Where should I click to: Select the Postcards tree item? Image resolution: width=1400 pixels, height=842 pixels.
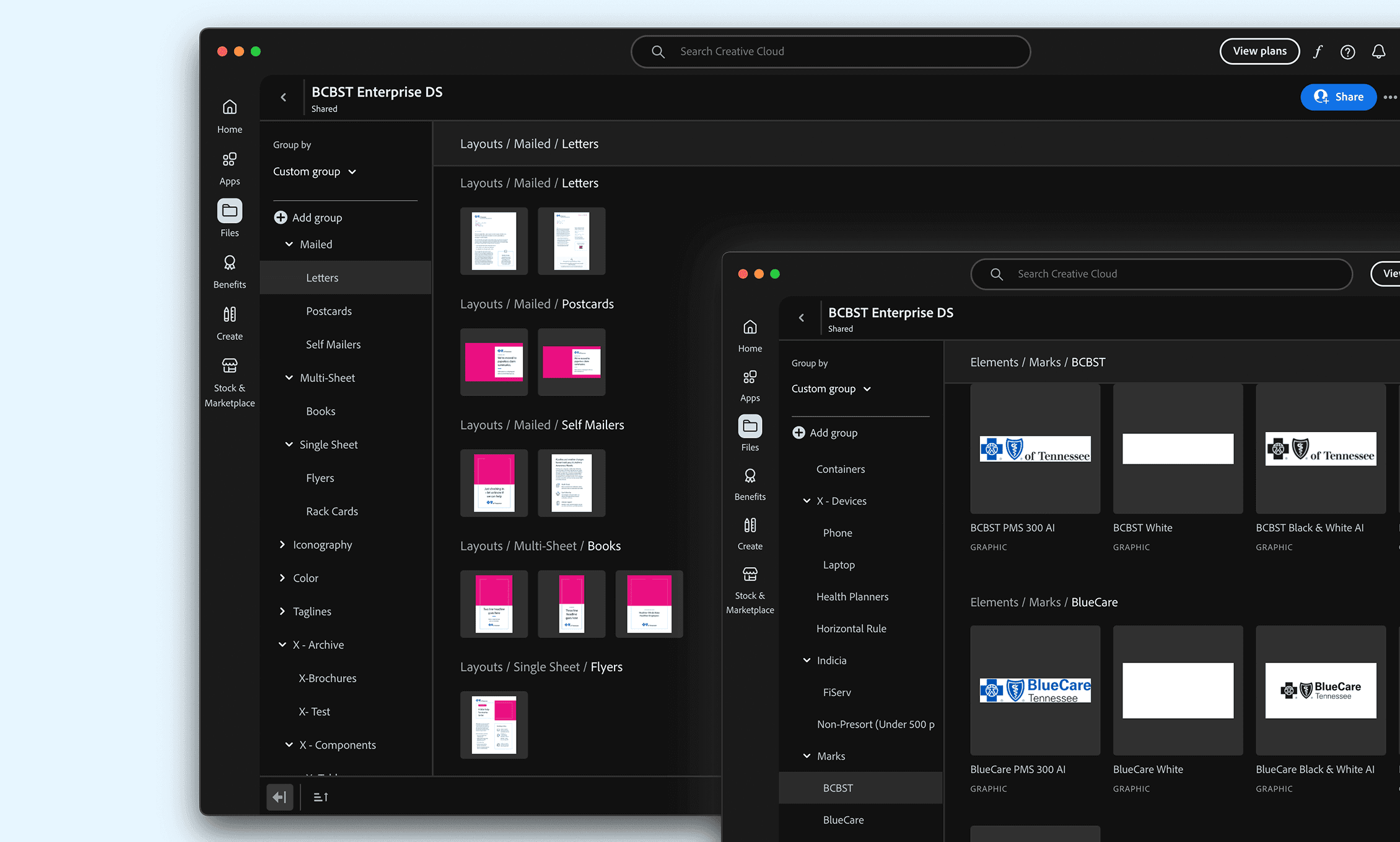tap(328, 311)
